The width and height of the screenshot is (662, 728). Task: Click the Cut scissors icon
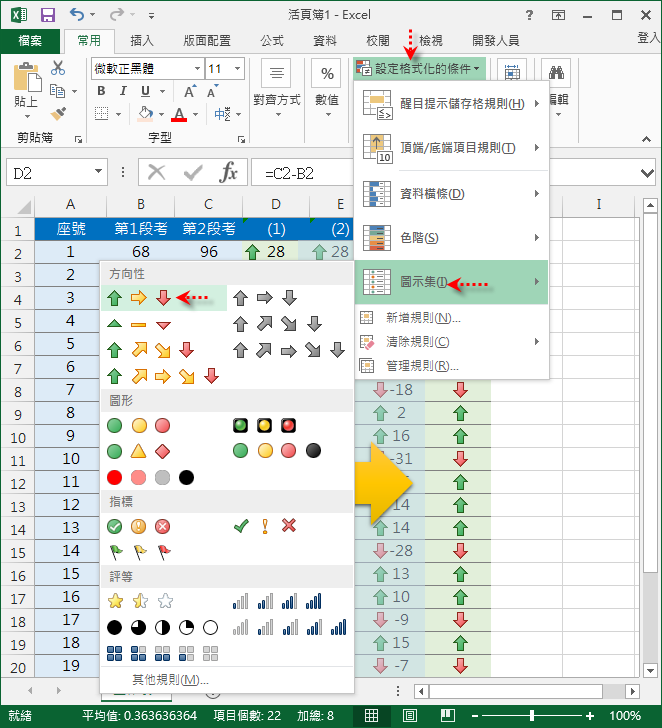58,68
